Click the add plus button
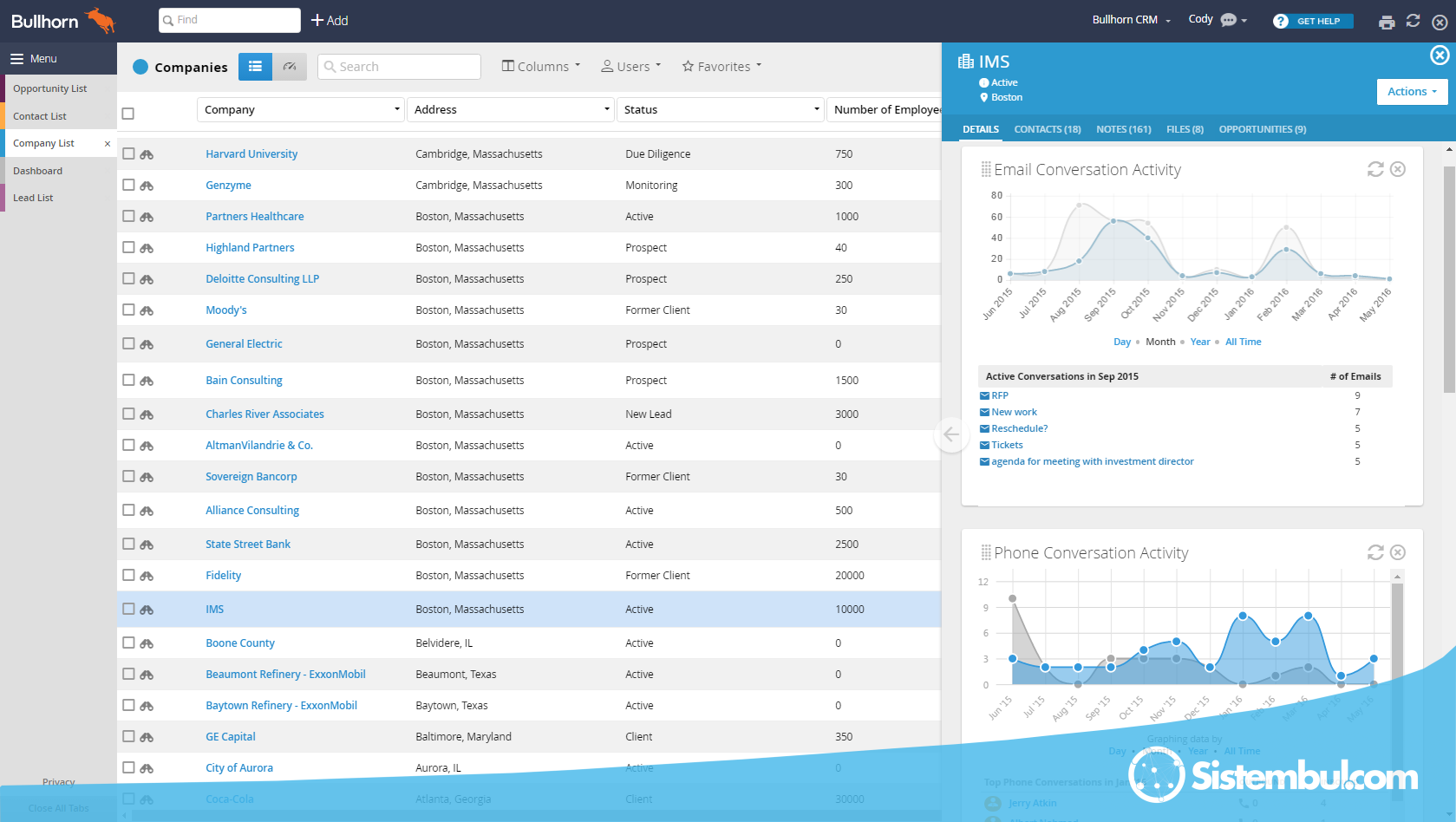Image resolution: width=1456 pixels, height=822 pixels. 330,21
